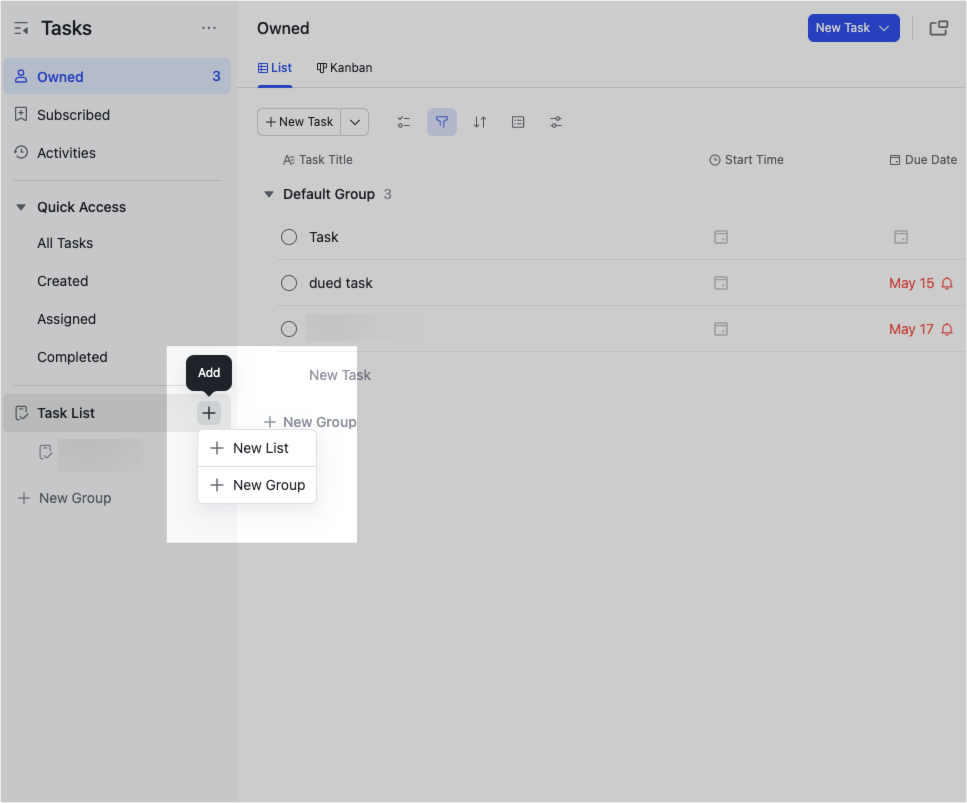
Task: Collapse the Default Group section
Action: point(268,194)
